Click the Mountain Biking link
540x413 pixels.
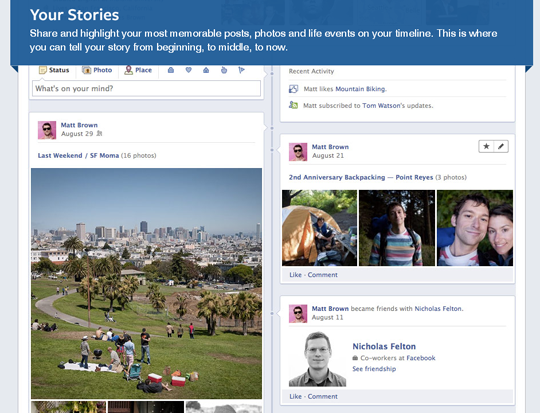pyautogui.click(x=360, y=89)
